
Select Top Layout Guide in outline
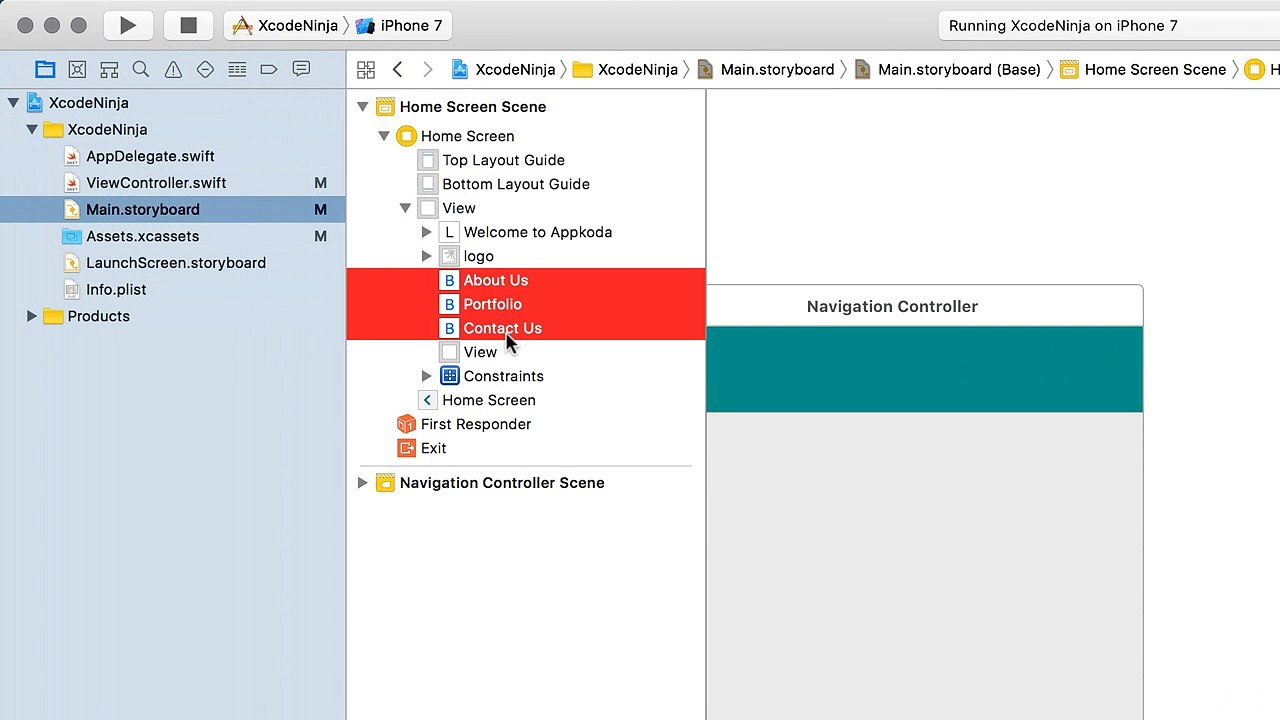[503, 160]
